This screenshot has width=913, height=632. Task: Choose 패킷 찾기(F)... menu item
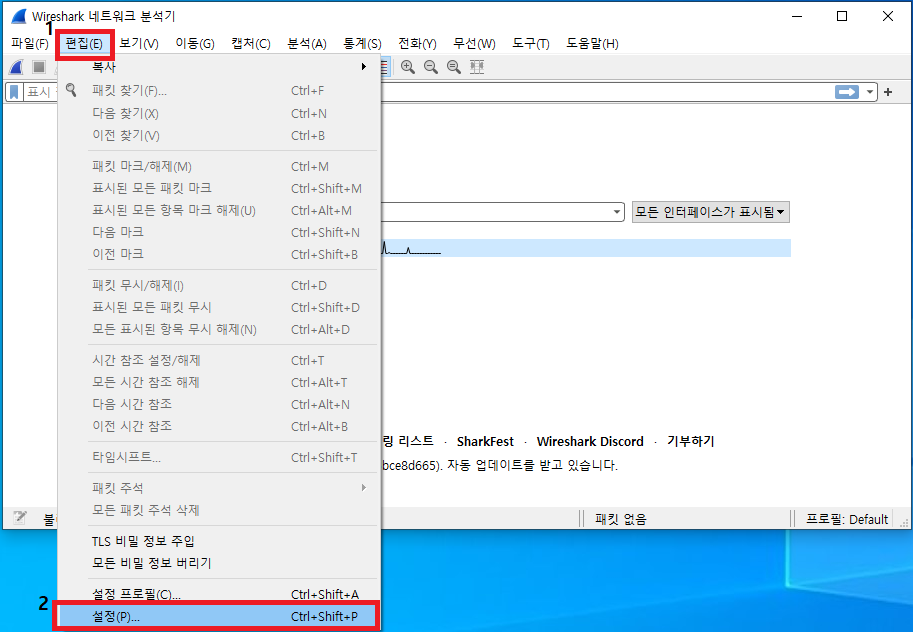coord(219,90)
